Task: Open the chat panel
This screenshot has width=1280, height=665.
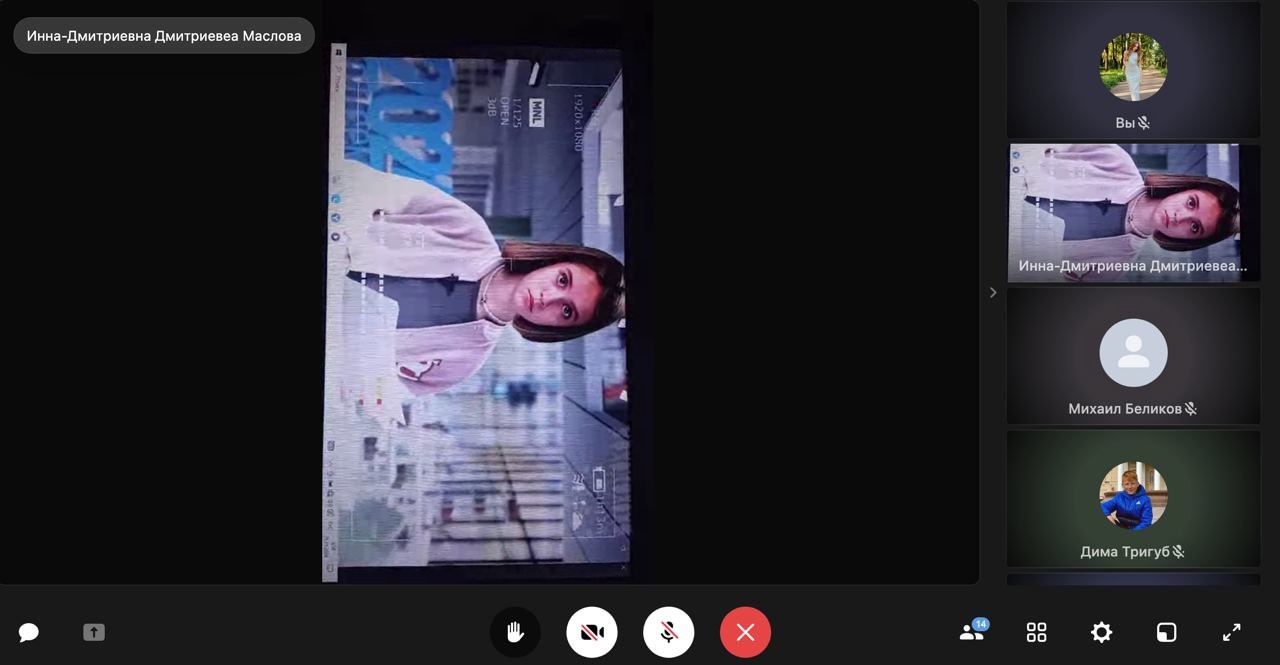Action: point(29,632)
